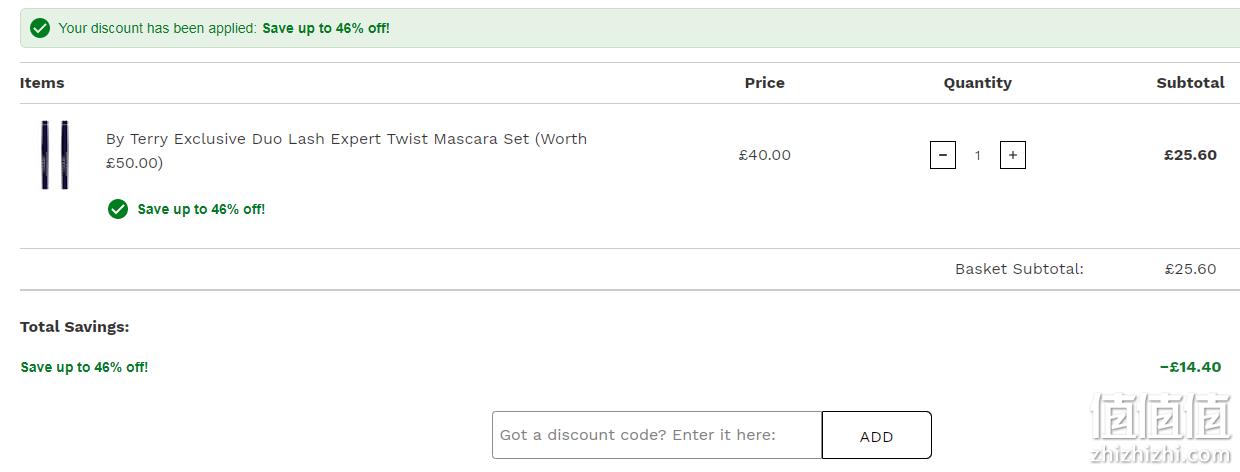Image resolution: width=1240 pixels, height=472 pixels.
Task: Click the quantity value field
Action: click(978, 155)
